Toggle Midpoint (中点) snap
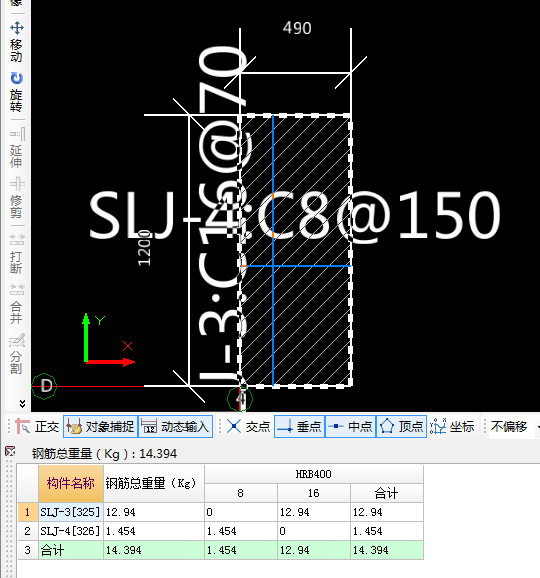The image size is (540, 578). [x=351, y=426]
